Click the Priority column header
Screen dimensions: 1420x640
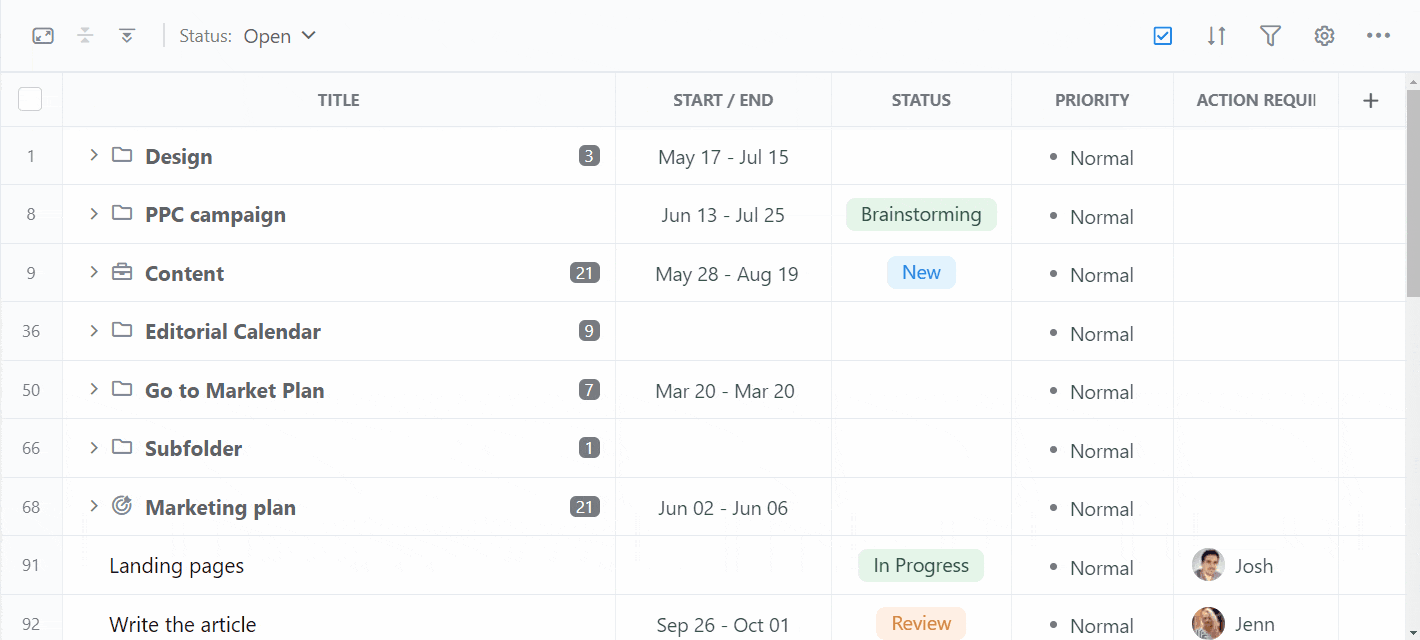pos(1092,100)
